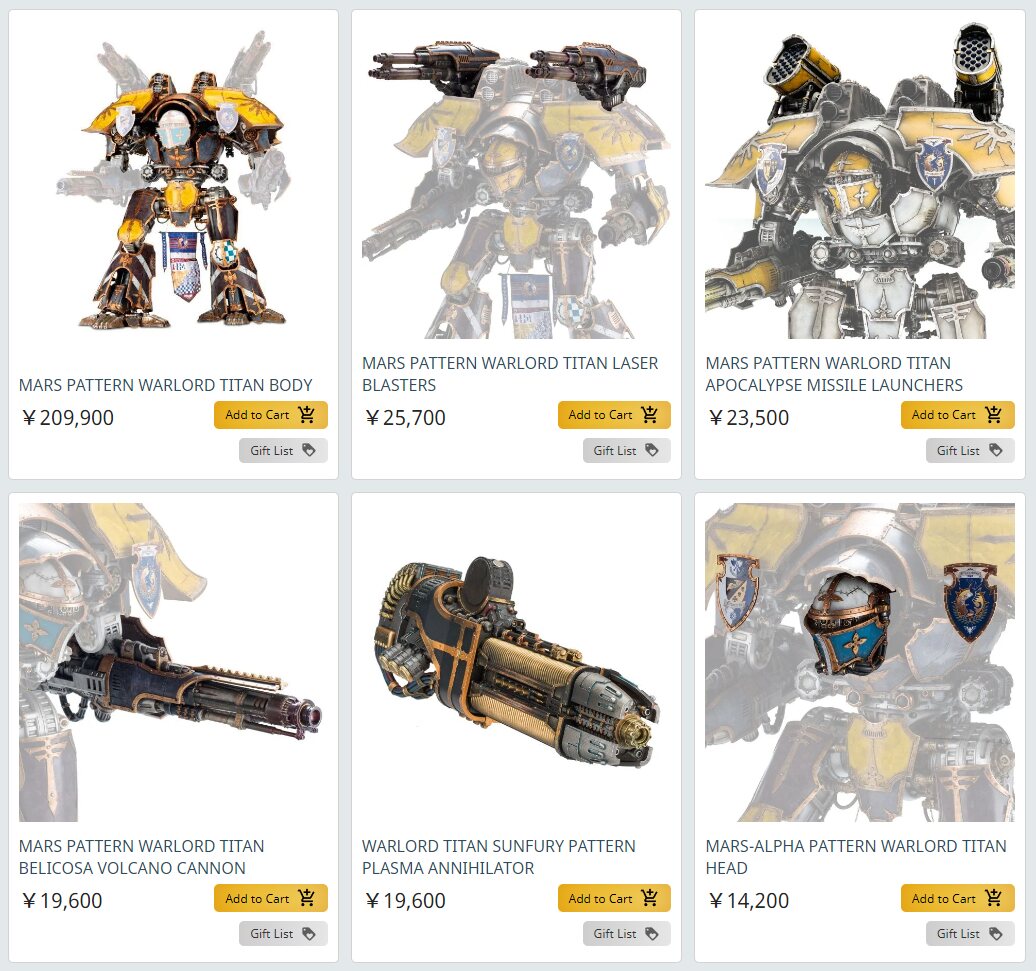Click cart icon for Apocalypse Missile Launchers
Viewport: 1036px width, 971px height.
pos(993,415)
